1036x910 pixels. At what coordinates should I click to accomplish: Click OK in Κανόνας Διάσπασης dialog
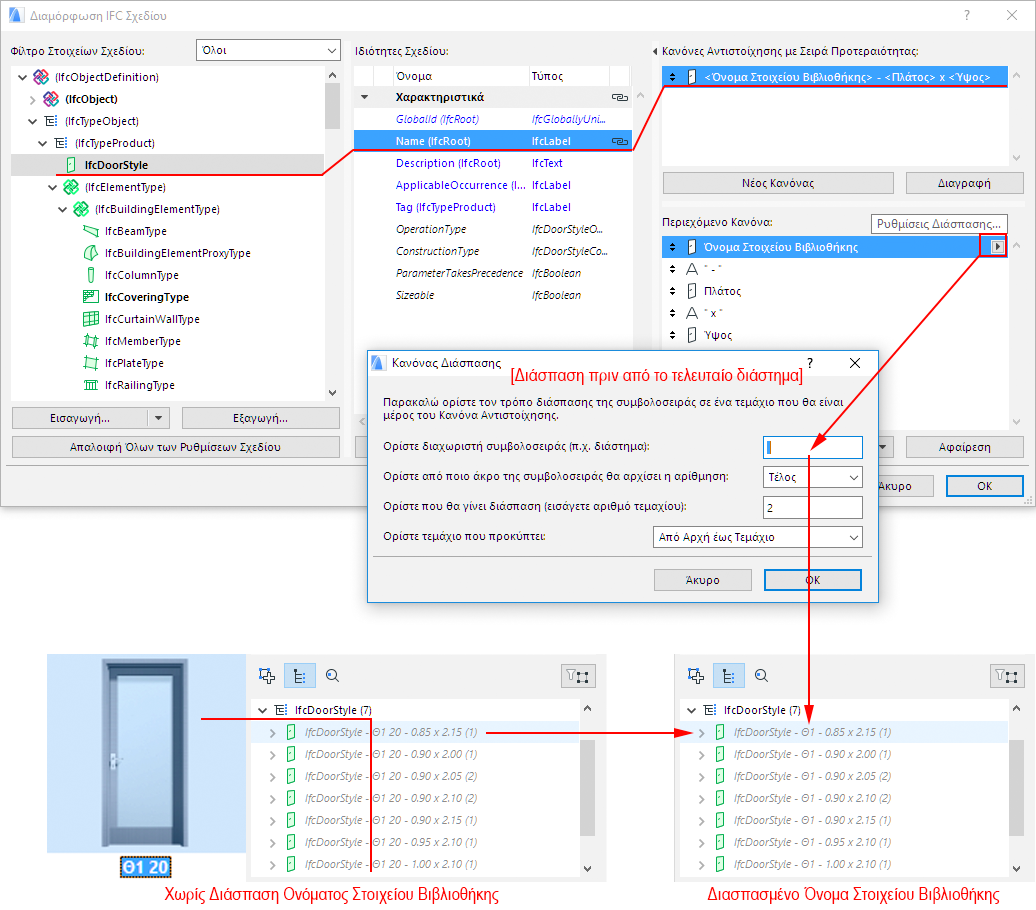(x=813, y=580)
